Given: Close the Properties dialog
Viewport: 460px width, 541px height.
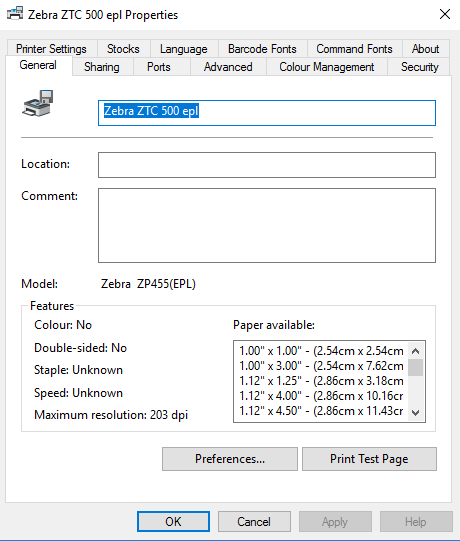Looking at the screenshot, I should click(x=445, y=14).
